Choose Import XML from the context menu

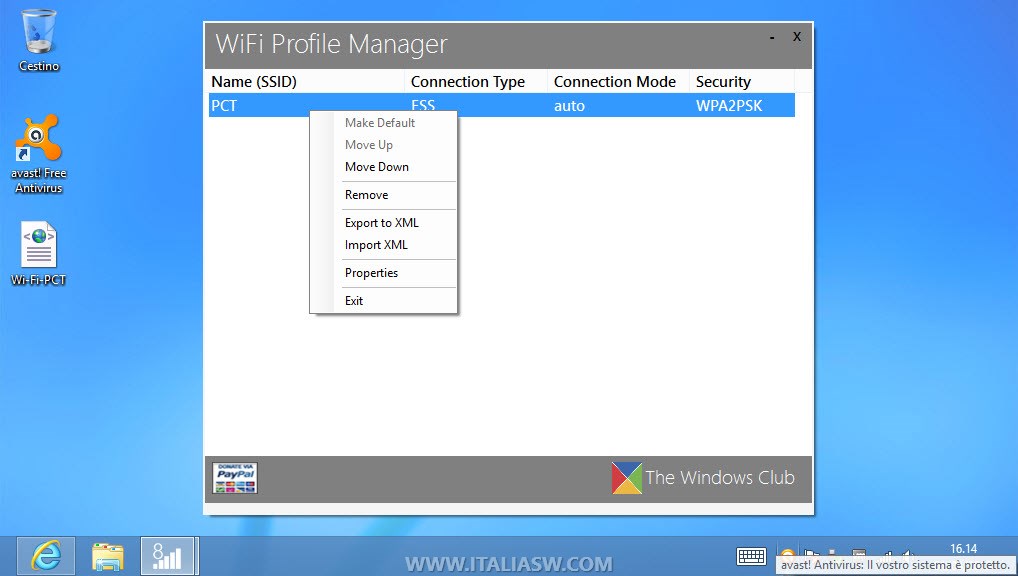376,245
